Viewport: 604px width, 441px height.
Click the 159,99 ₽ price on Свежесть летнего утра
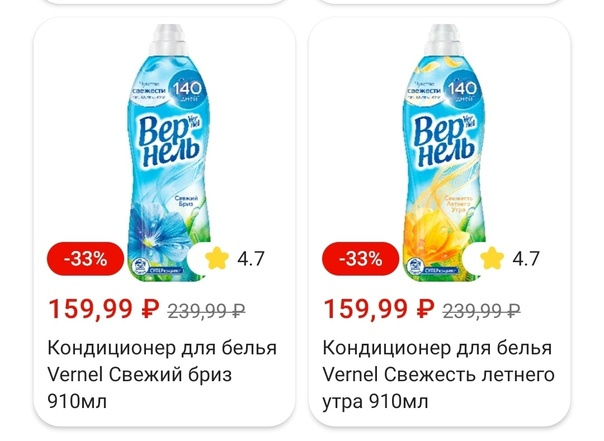[378, 309]
